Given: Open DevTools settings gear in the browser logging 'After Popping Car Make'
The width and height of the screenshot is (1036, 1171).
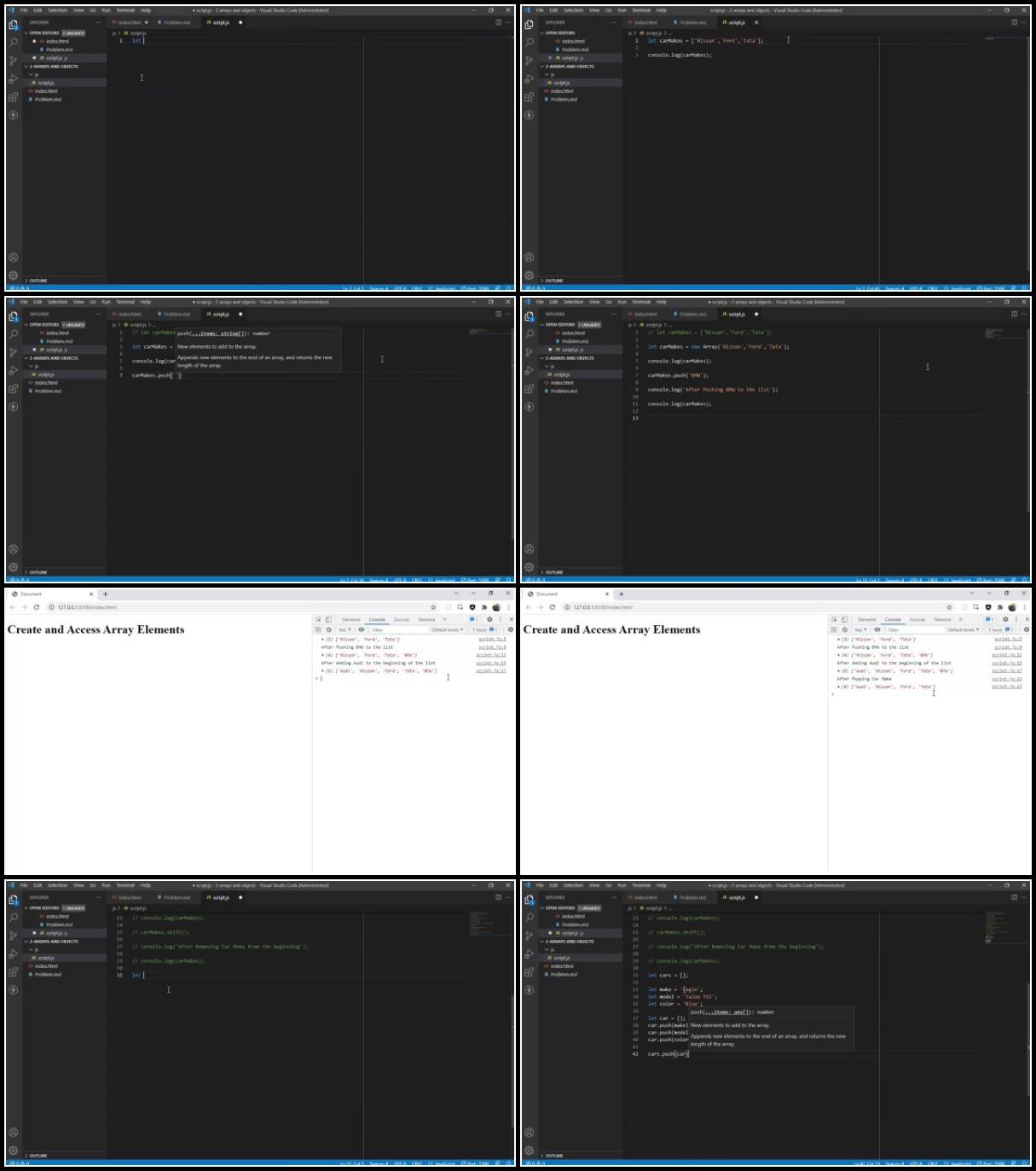Looking at the screenshot, I should [1005, 619].
